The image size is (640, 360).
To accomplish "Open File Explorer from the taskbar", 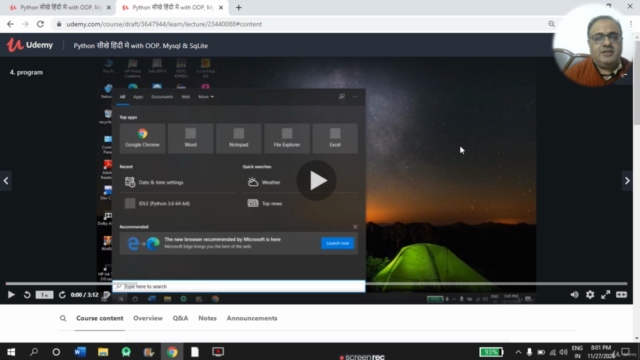I will click(x=103, y=352).
